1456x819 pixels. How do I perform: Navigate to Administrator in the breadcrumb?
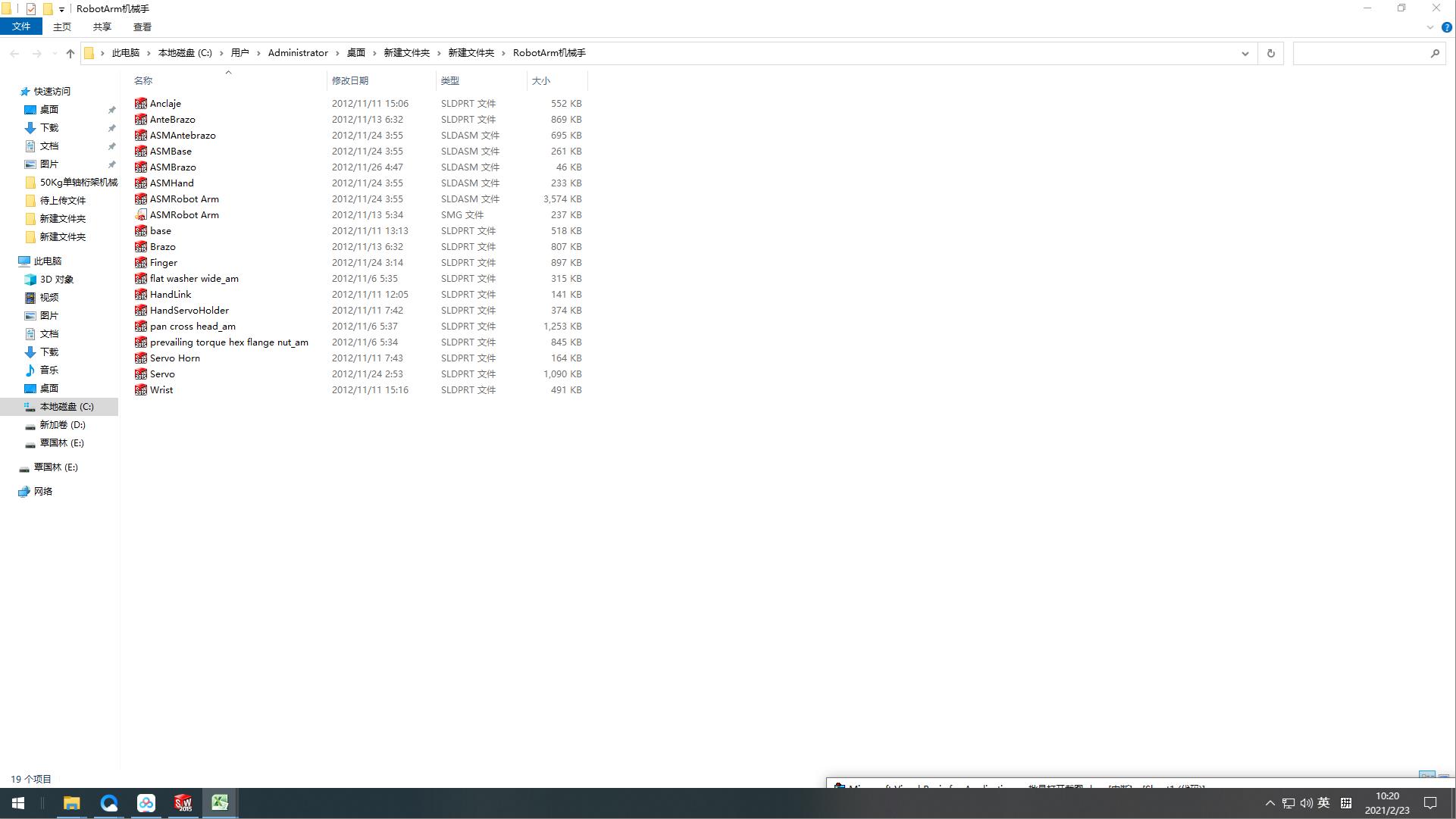coord(298,53)
